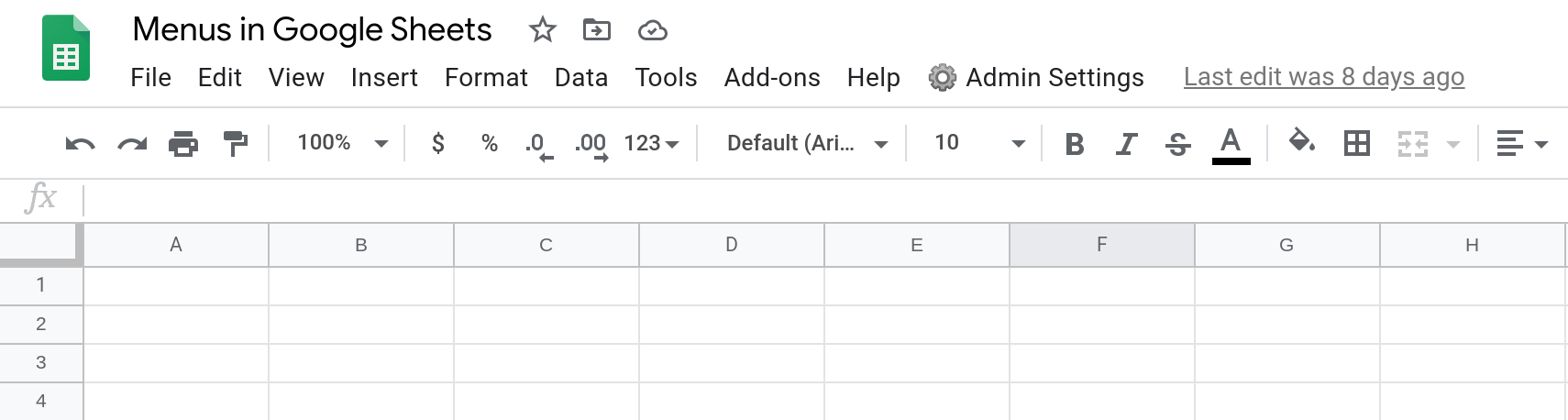Open the Admin Settings custom menu
The height and width of the screenshot is (420, 1568).
pyautogui.click(x=1036, y=77)
